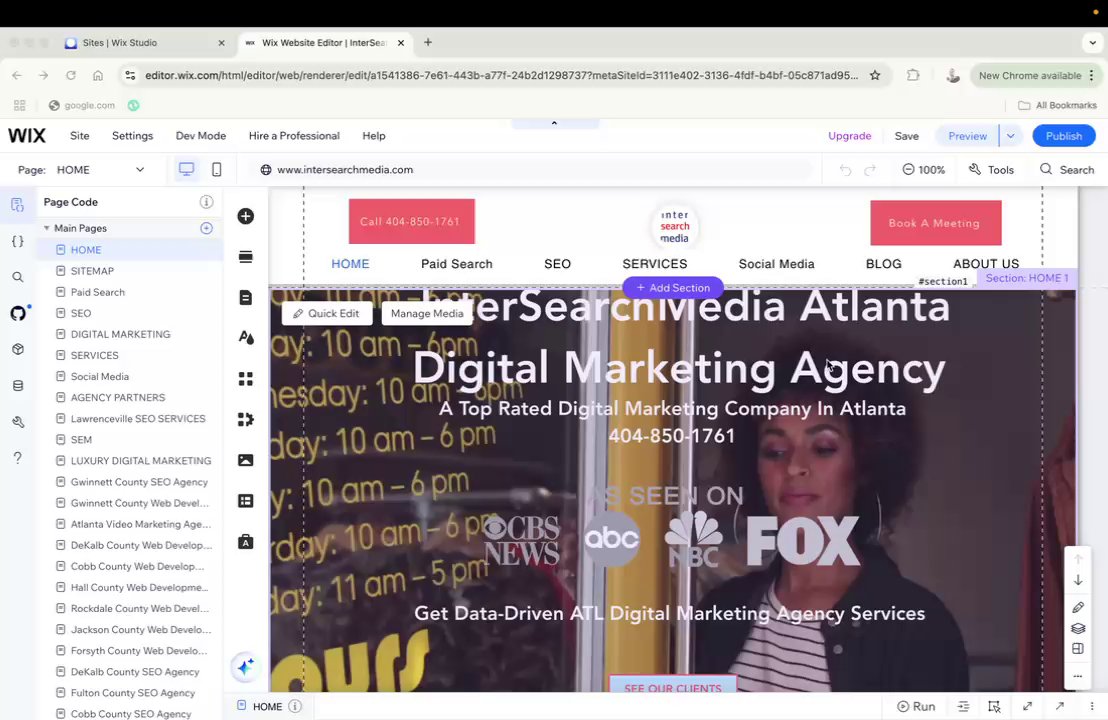Open the Site Design theme icon
Viewport: 1108px width, 720px height.
245,338
